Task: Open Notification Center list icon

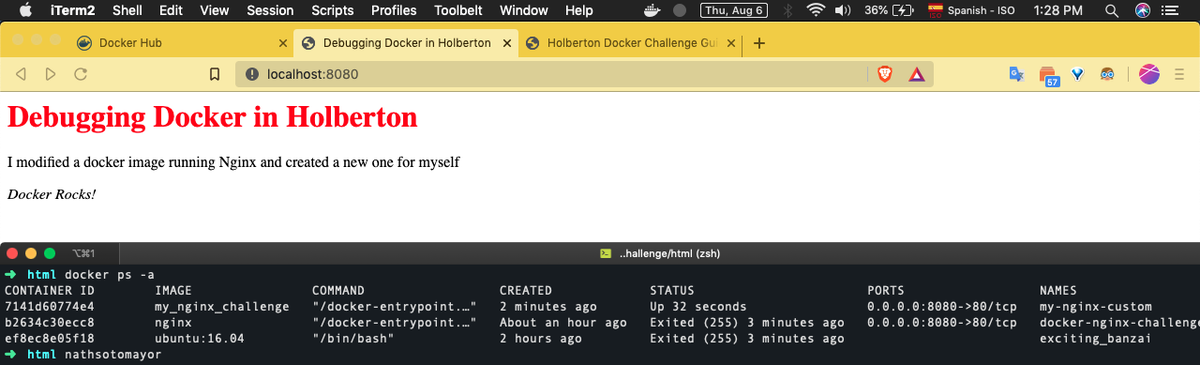Action: (x=1171, y=11)
